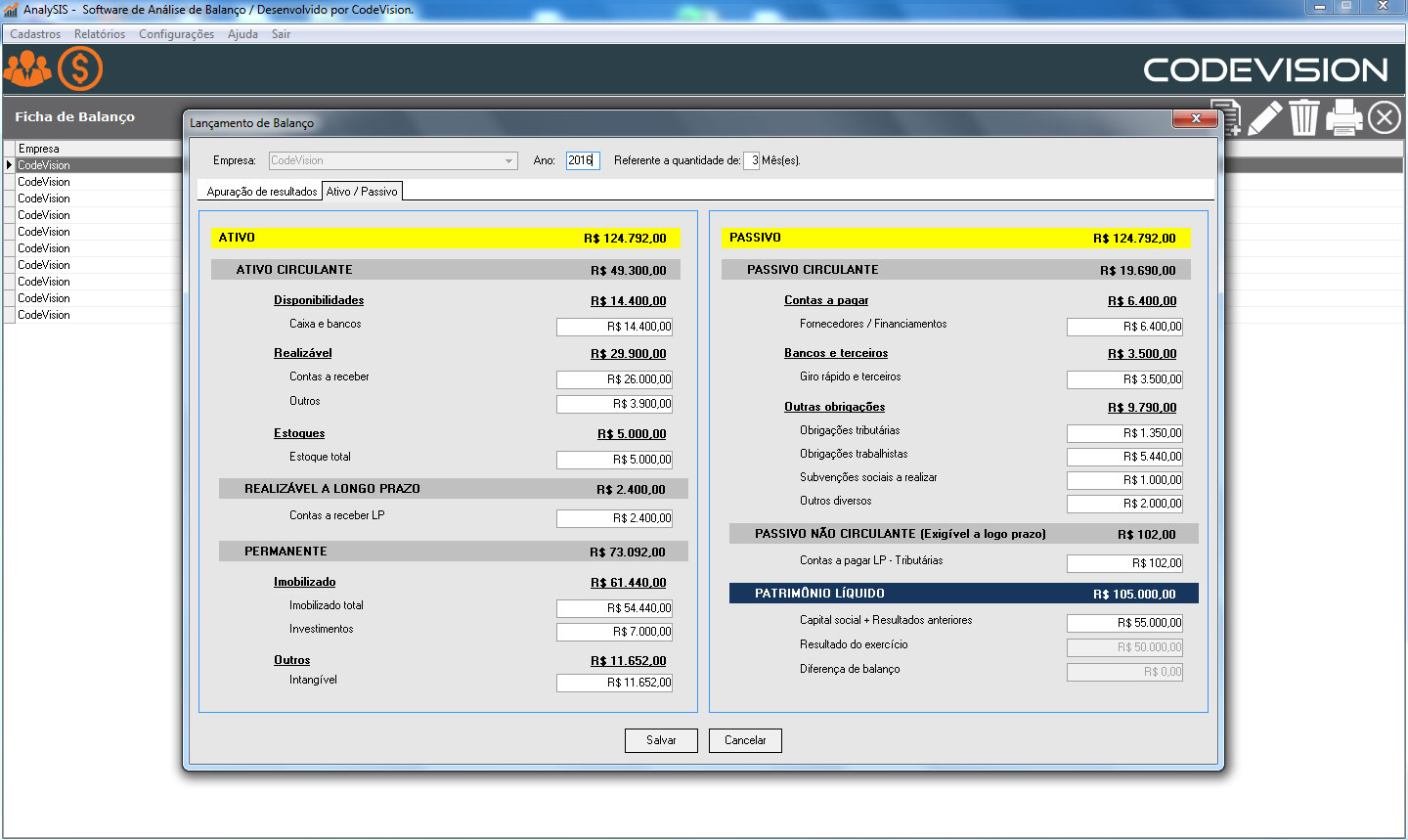1408x840 pixels.
Task: Close the Lançamento de Balanço dialog
Action: pyautogui.click(x=1195, y=119)
